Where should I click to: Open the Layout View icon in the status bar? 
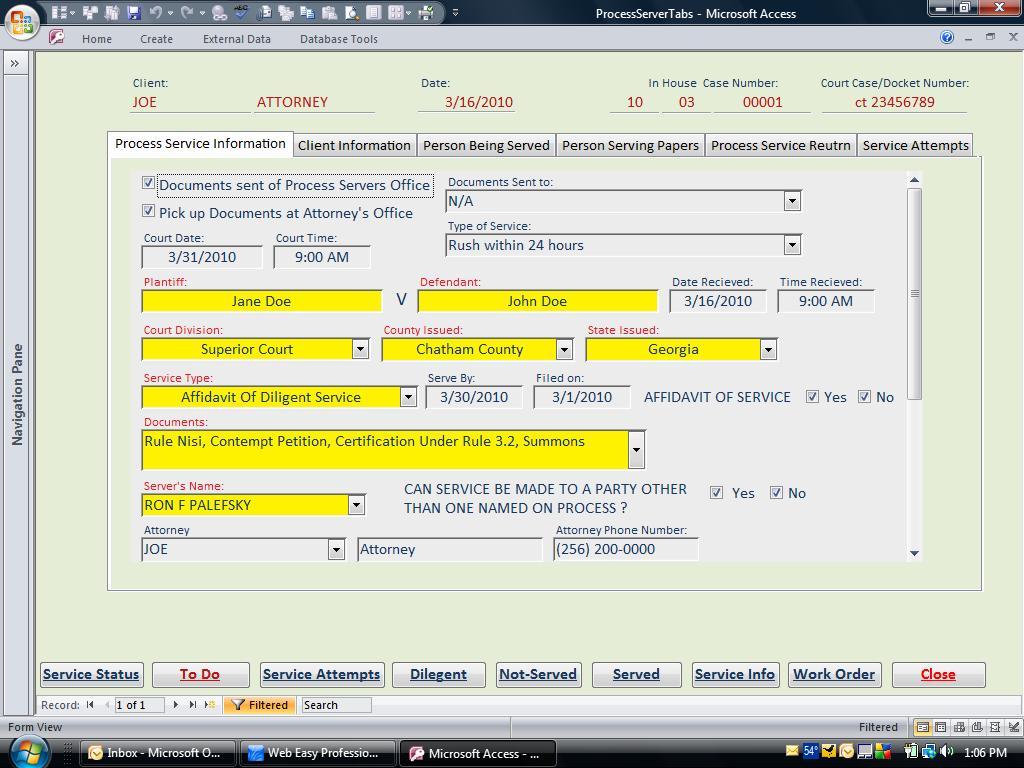(994, 727)
